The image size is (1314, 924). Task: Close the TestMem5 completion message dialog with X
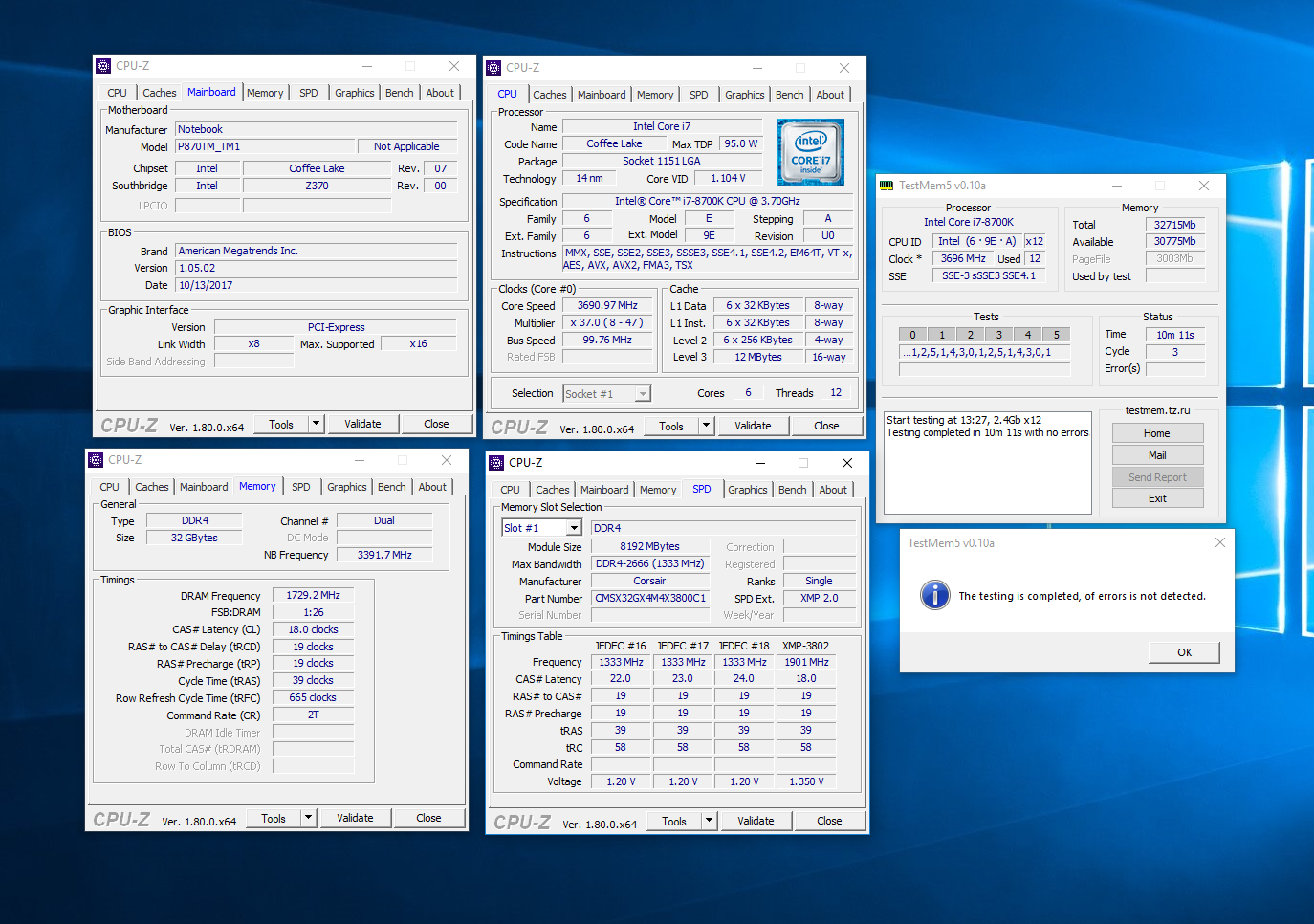(1219, 542)
